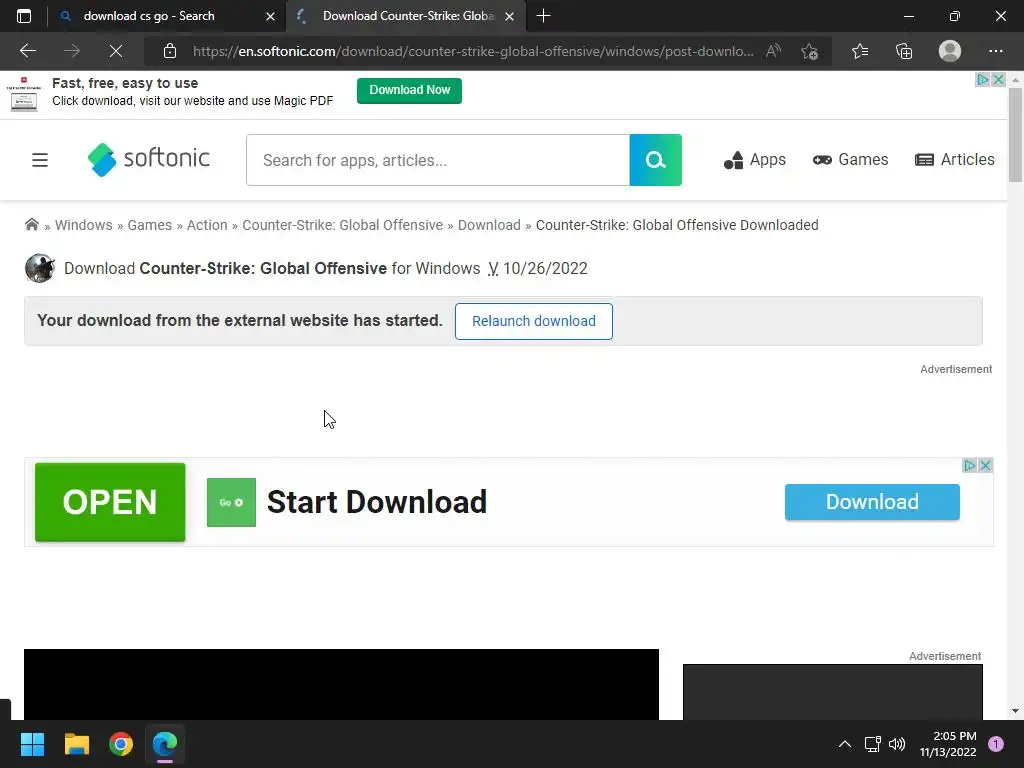Click the V 10/26/2022 version text
This screenshot has width=1024, height=768.
click(537, 268)
